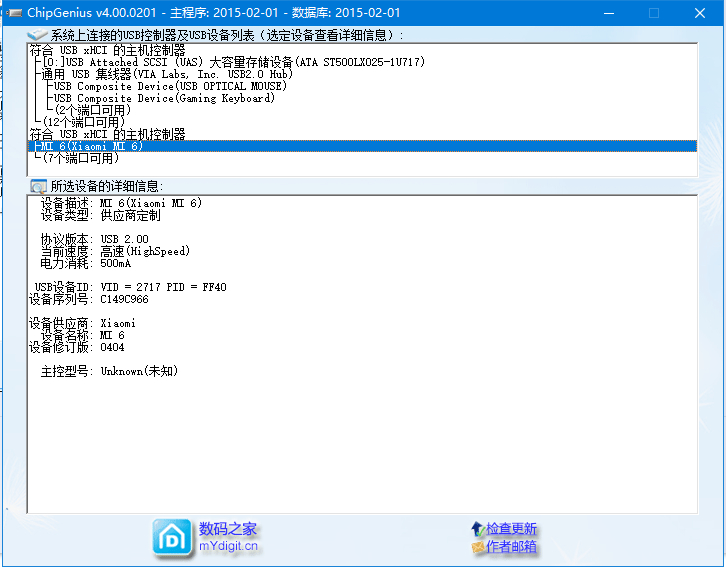Viewport: 726px width, 569px height.
Task: Click the 作者邮箱 link
Action: point(511,547)
